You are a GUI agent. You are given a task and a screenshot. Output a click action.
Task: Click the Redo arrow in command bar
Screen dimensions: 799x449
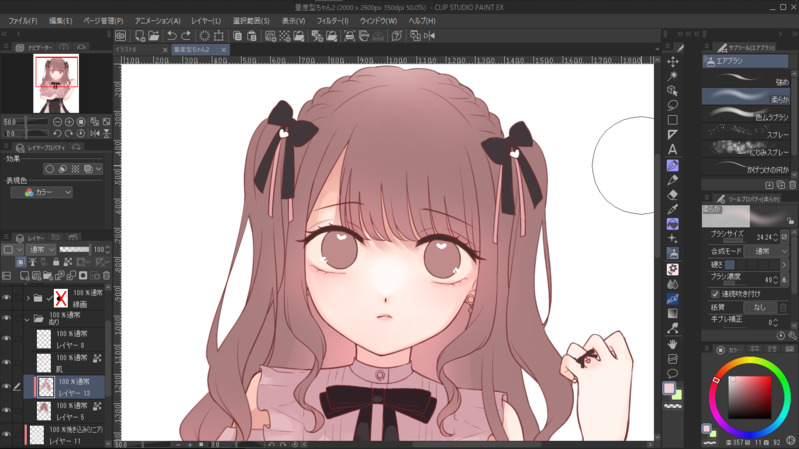click(x=186, y=36)
